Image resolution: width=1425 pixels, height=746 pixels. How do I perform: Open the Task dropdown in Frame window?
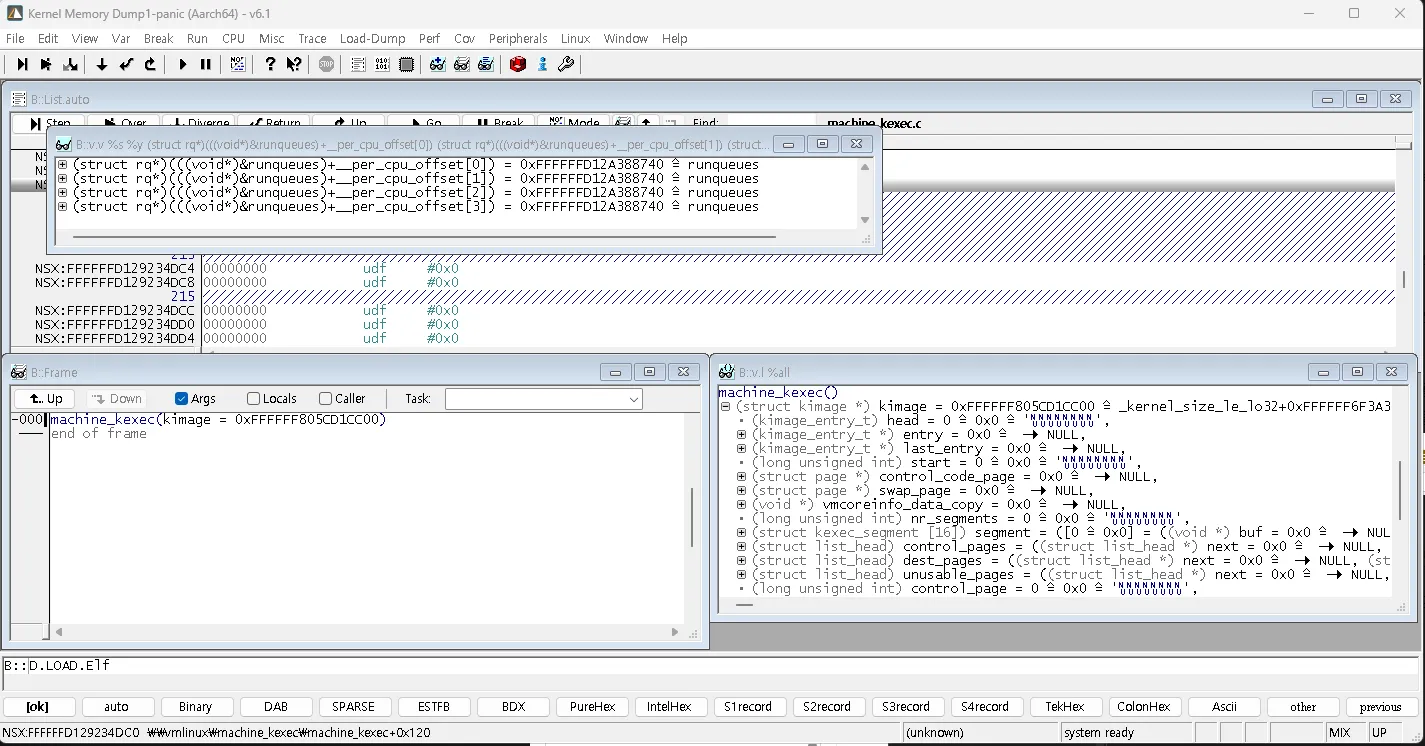543,399
